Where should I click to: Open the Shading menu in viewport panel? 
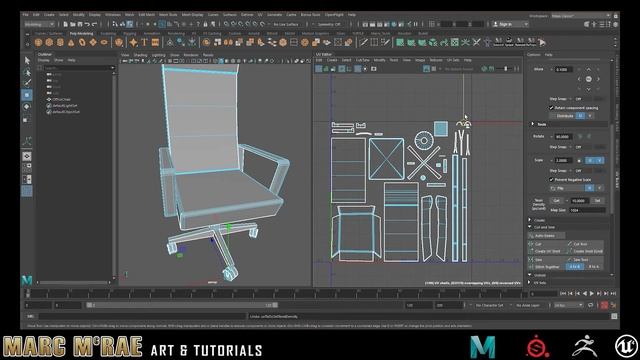(140, 55)
